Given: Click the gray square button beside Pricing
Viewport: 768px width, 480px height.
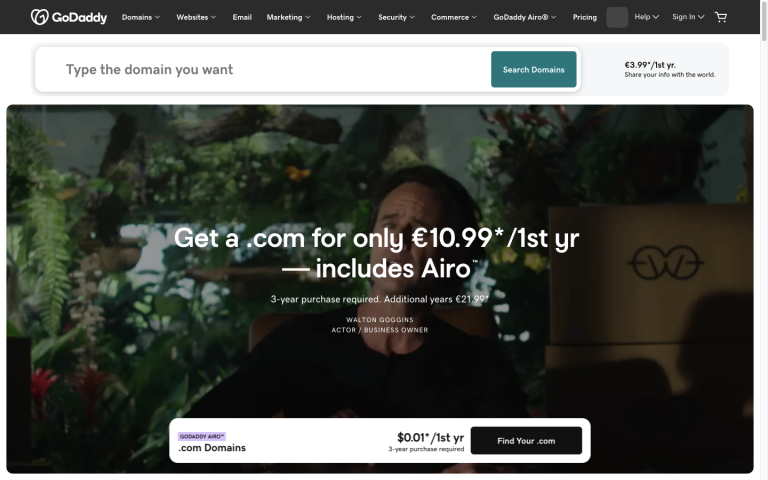Looking at the screenshot, I should [x=617, y=17].
